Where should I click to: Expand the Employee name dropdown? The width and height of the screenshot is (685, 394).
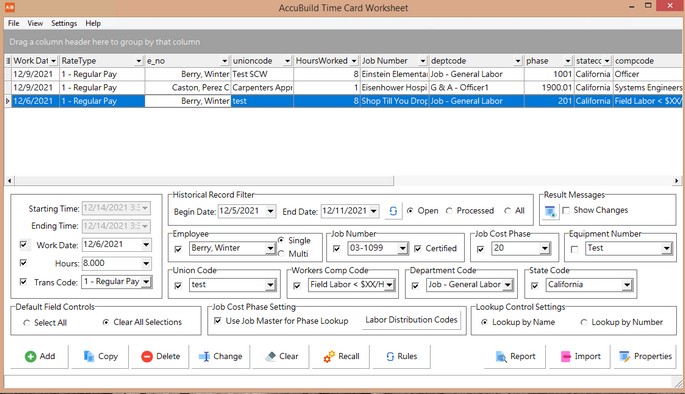[270, 249]
